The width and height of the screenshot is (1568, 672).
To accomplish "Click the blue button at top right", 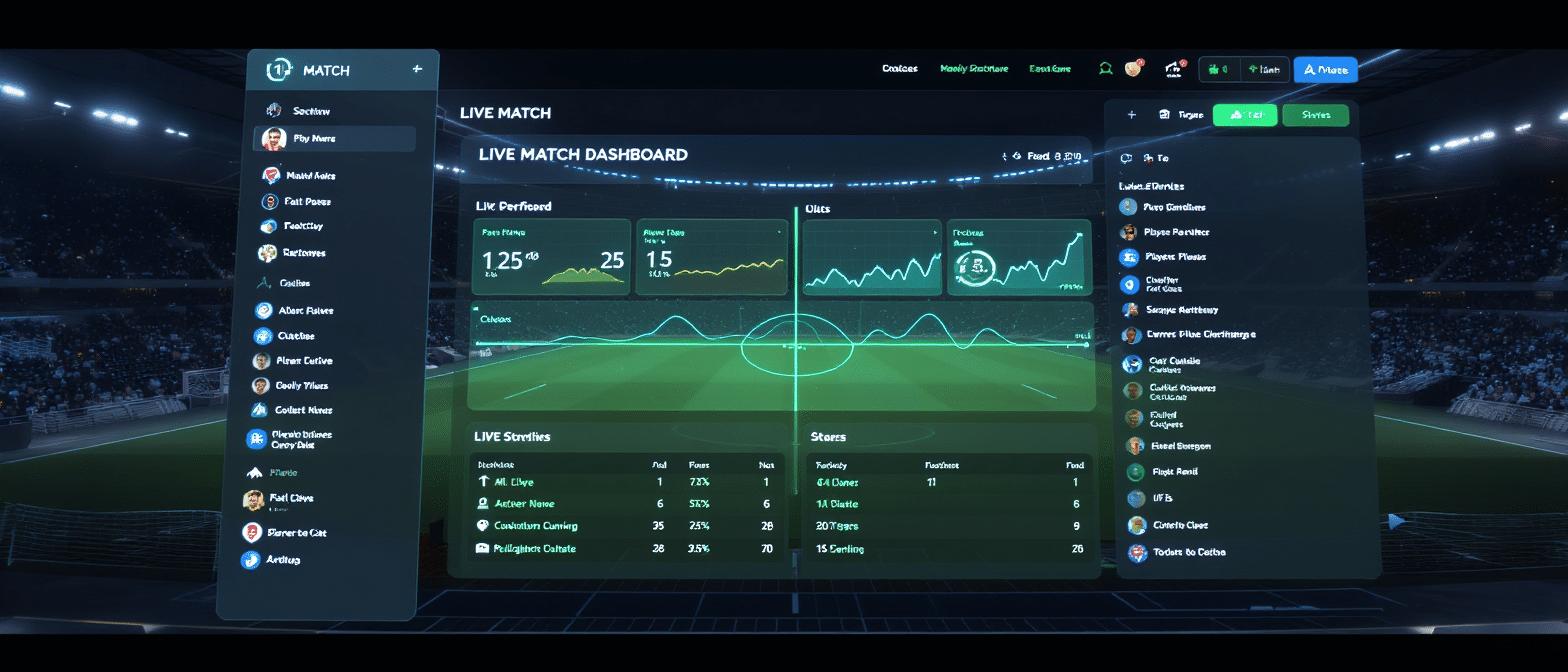I will click(1325, 69).
